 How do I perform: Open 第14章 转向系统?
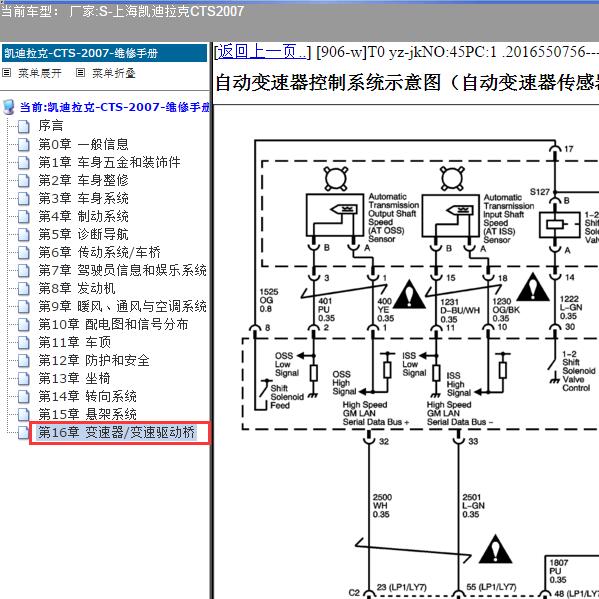87,396
